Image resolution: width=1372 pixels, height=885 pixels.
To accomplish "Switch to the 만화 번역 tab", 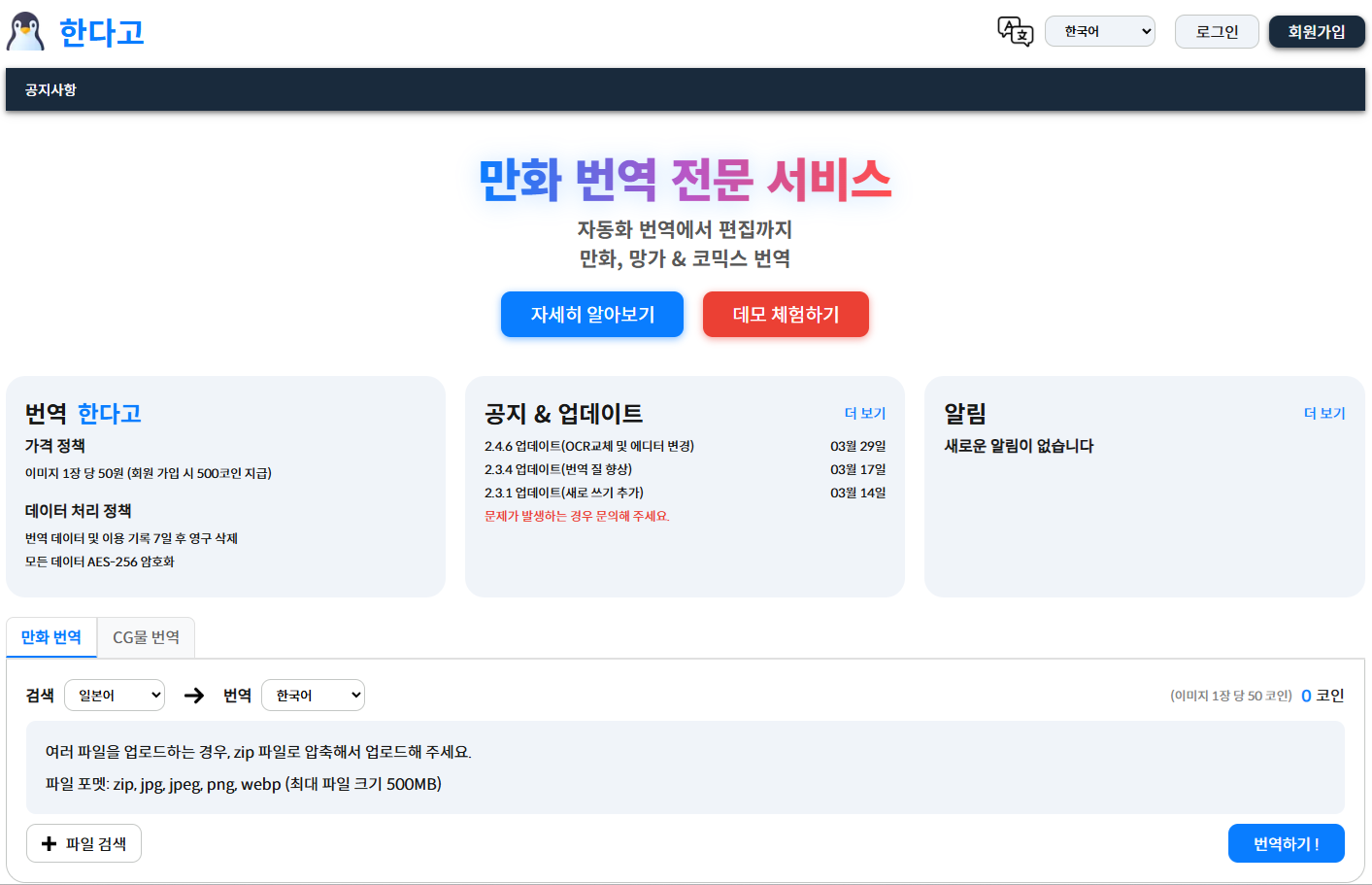I will (51, 637).
